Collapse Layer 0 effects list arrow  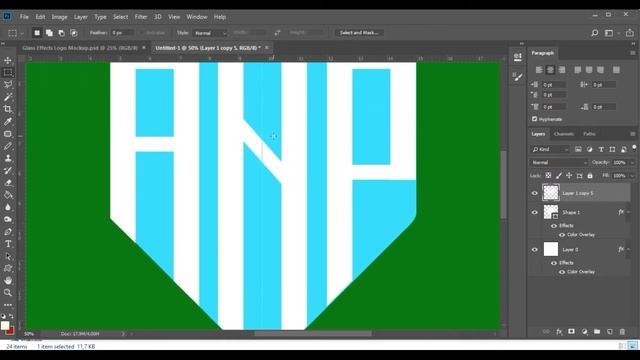coord(628,249)
